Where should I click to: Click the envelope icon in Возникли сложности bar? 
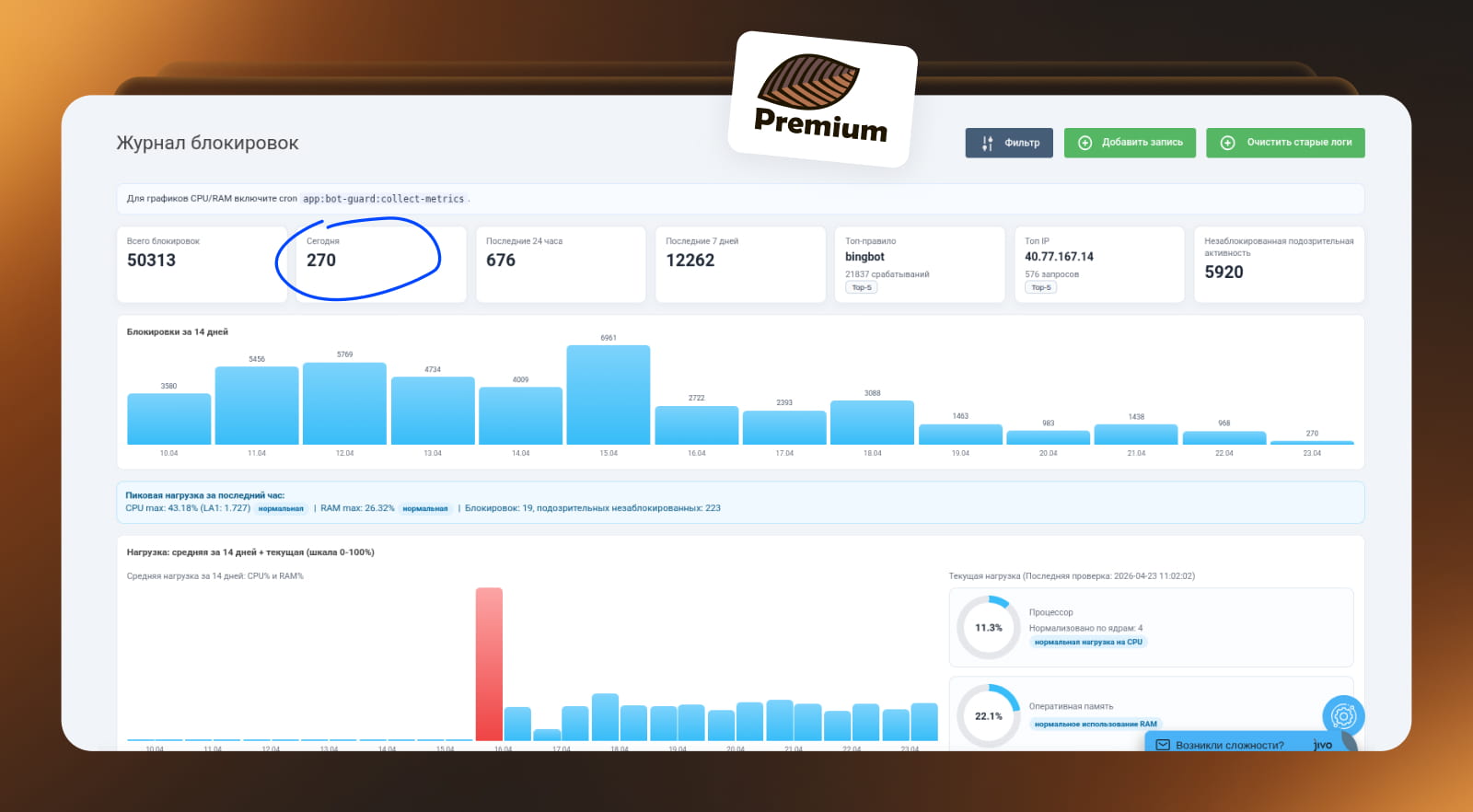1163,745
